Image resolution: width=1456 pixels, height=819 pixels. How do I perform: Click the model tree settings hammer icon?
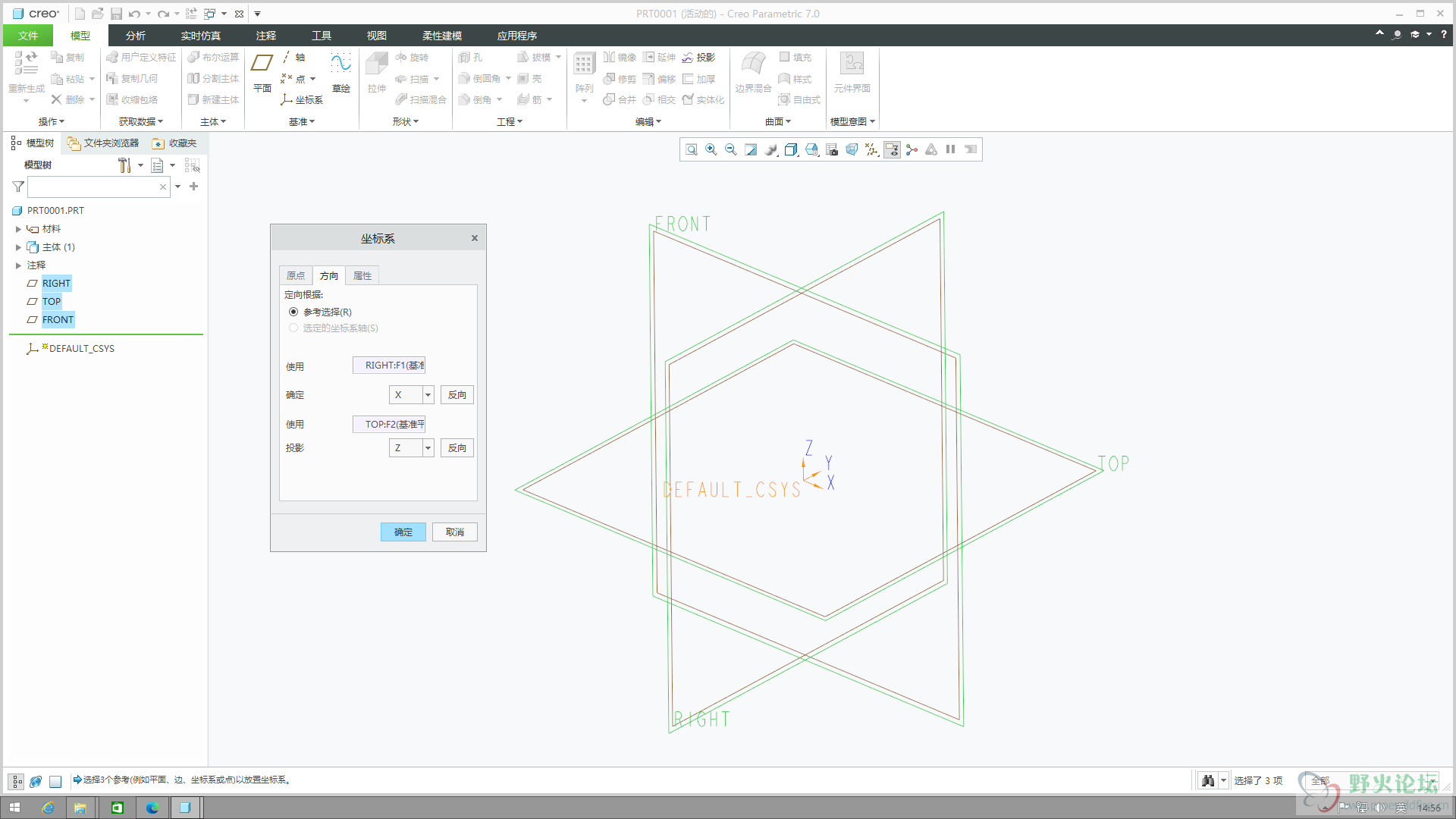click(x=124, y=165)
